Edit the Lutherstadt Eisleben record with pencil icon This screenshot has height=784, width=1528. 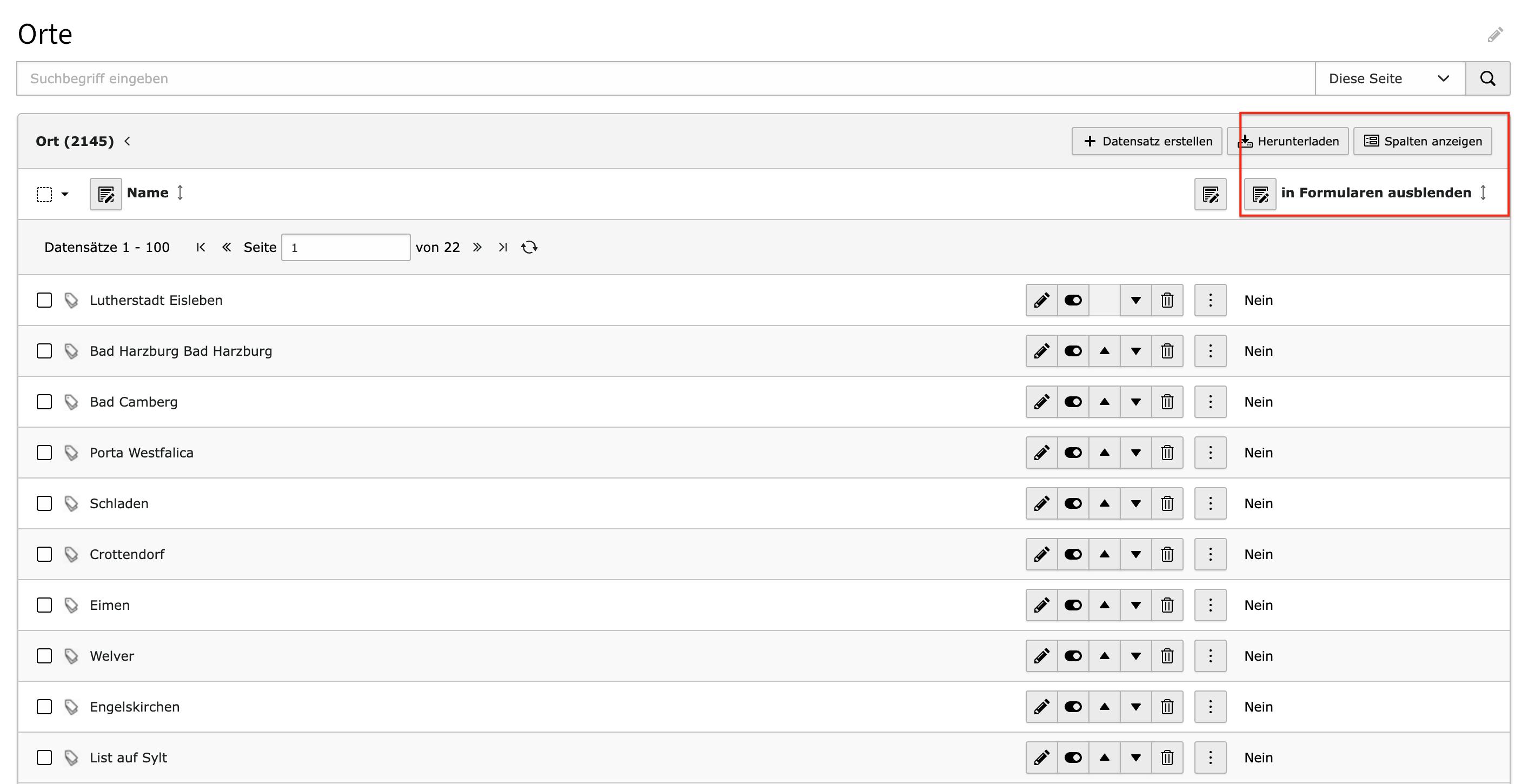(1041, 300)
